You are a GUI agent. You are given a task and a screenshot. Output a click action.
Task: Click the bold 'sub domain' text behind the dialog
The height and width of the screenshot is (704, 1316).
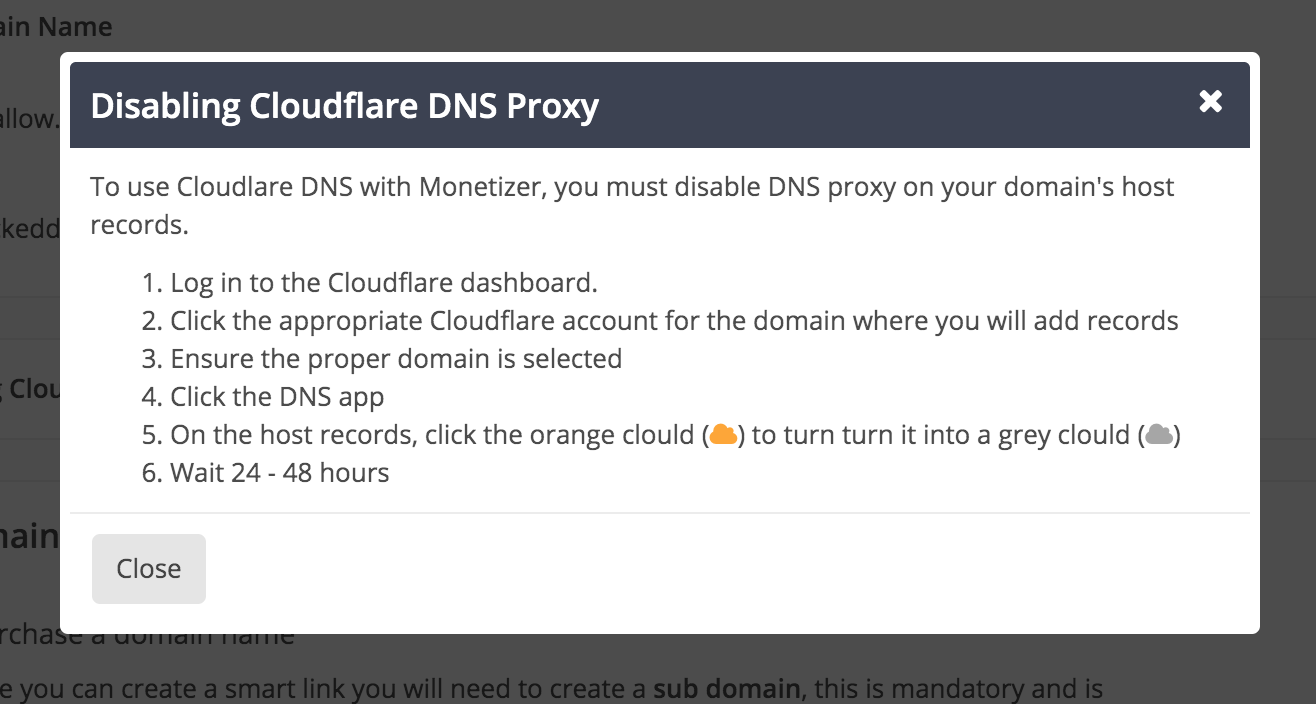(727, 689)
